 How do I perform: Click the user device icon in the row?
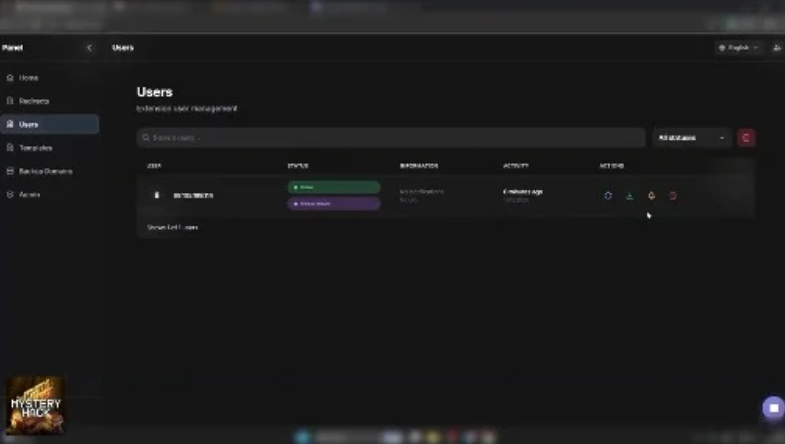coord(157,195)
